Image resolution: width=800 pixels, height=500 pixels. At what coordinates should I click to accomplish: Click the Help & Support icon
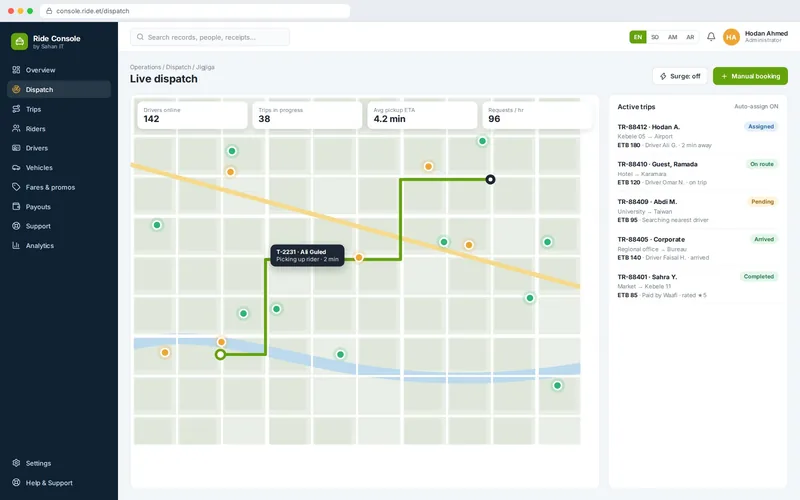tap(16, 482)
